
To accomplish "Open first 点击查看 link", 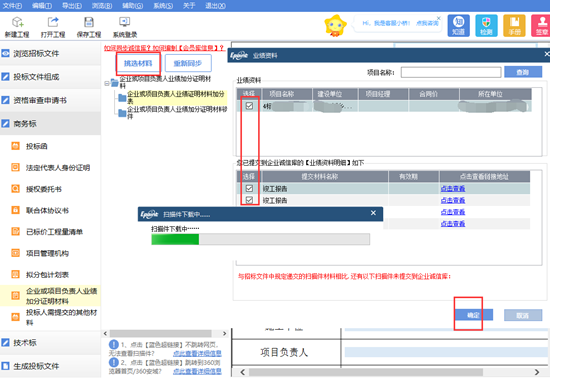I will pyautogui.click(x=453, y=188).
